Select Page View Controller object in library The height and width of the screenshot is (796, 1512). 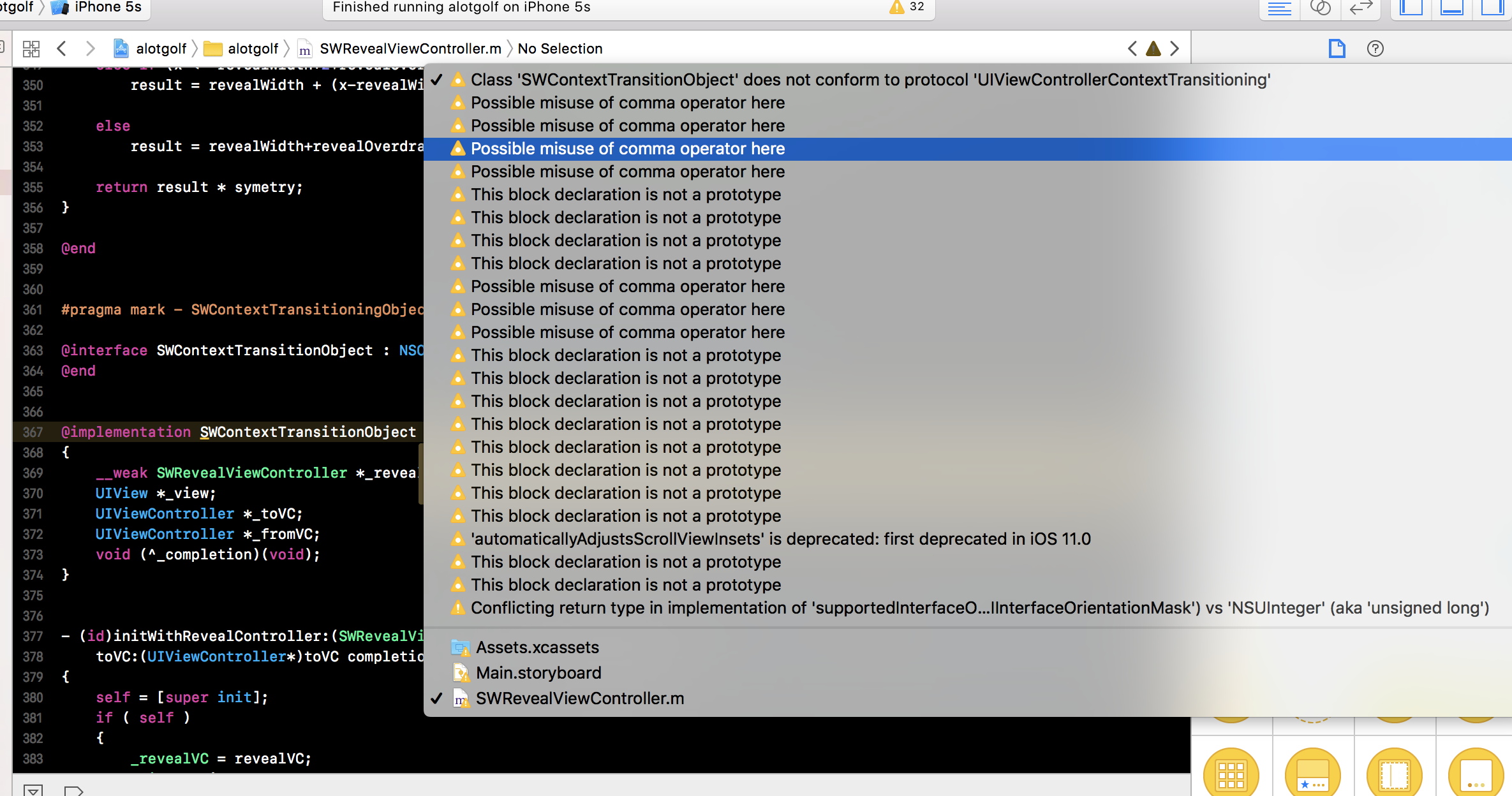click(1476, 773)
